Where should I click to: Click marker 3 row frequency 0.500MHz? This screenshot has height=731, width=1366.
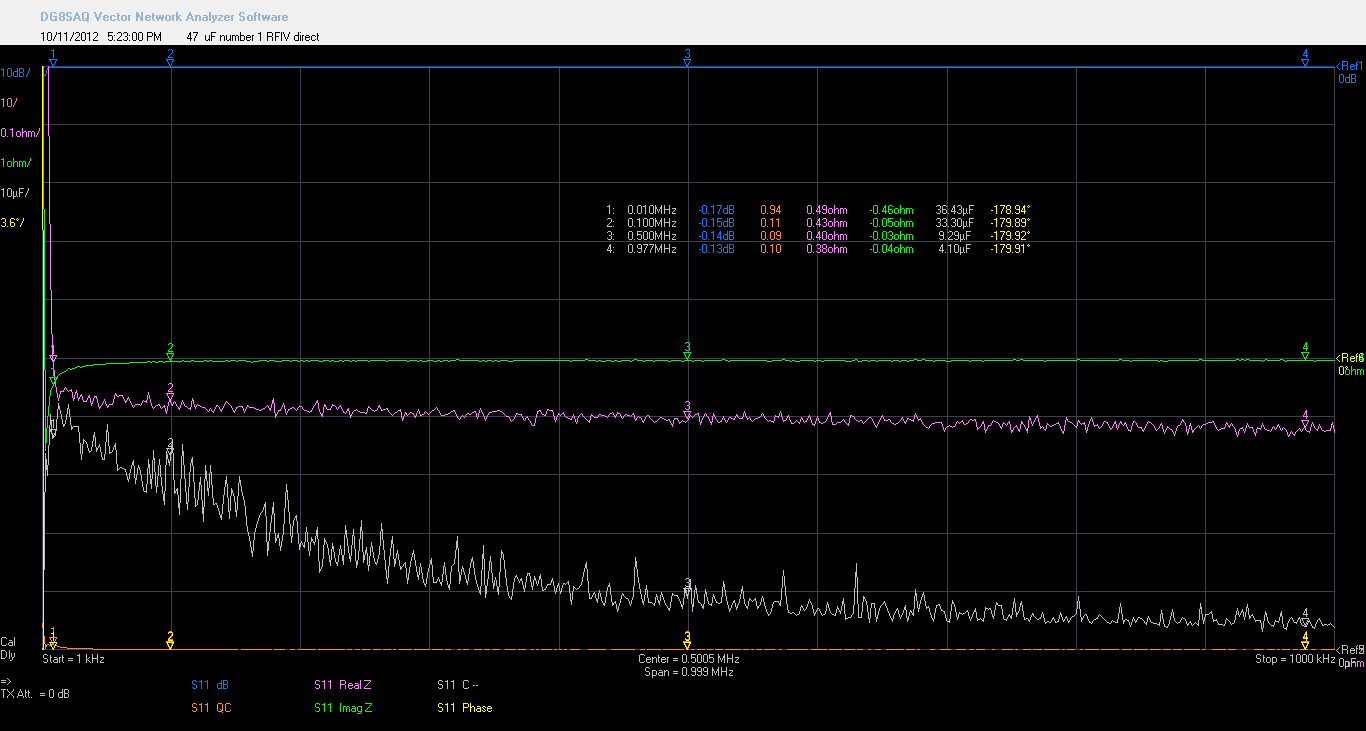(652, 236)
